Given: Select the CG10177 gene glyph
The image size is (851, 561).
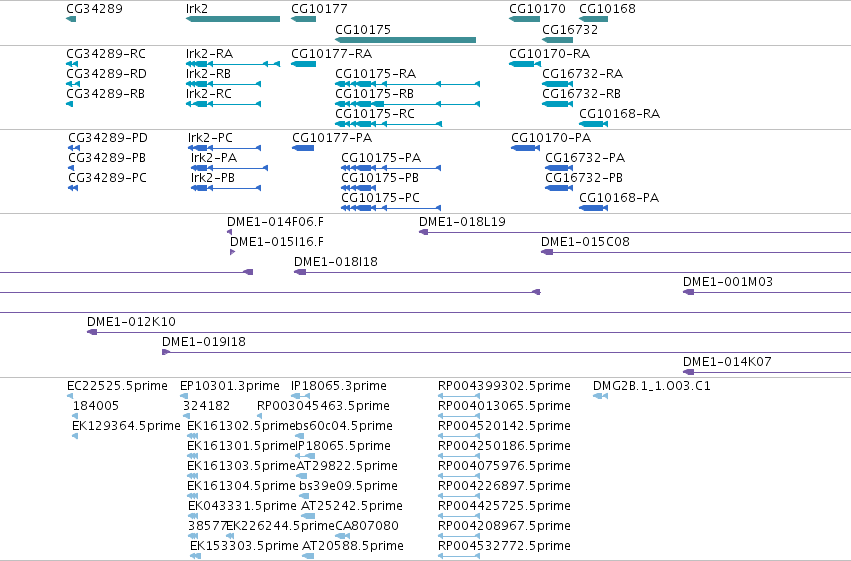Looking at the screenshot, I should pyautogui.click(x=303, y=19).
